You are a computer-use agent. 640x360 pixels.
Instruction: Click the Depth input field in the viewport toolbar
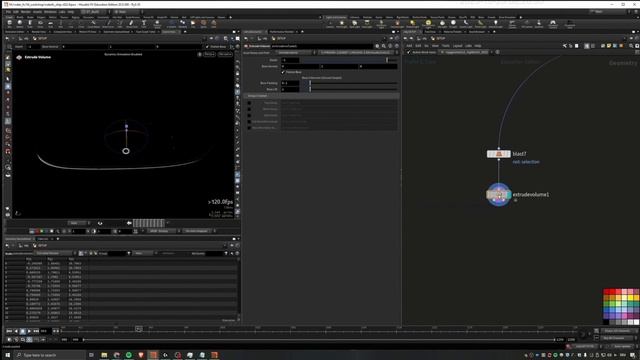[34, 47]
